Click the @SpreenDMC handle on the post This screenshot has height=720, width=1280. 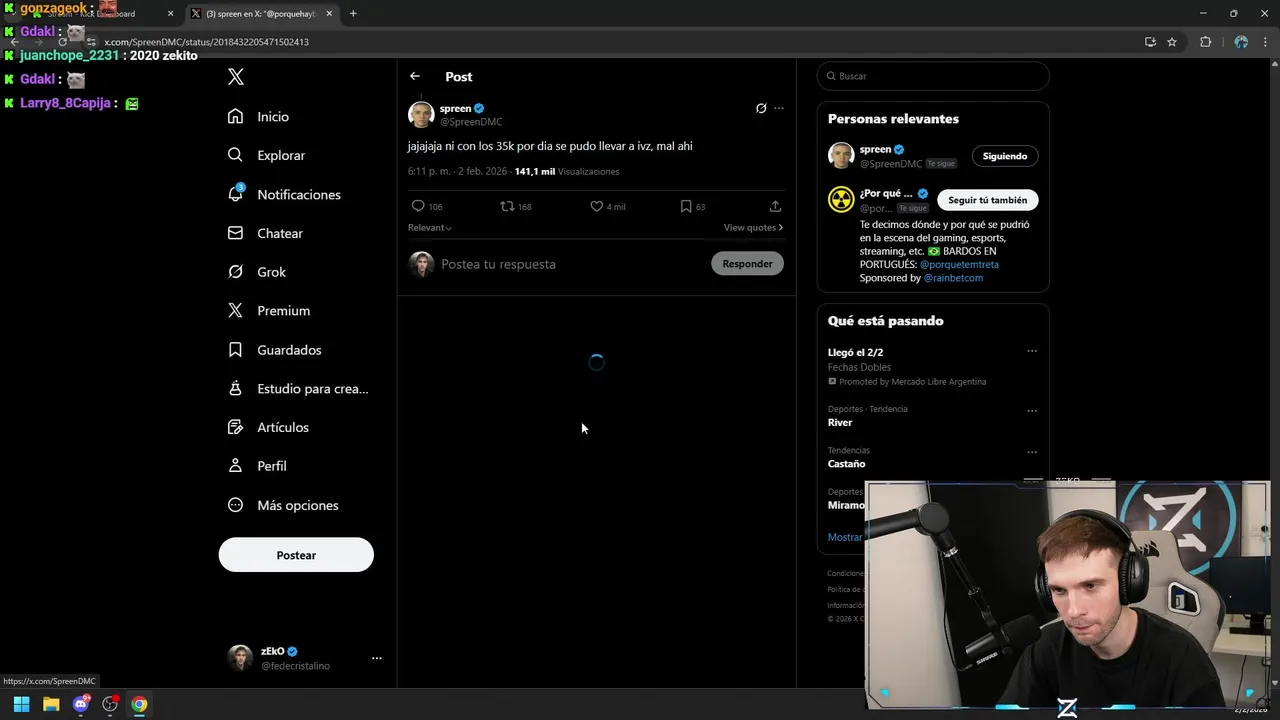tap(471, 122)
